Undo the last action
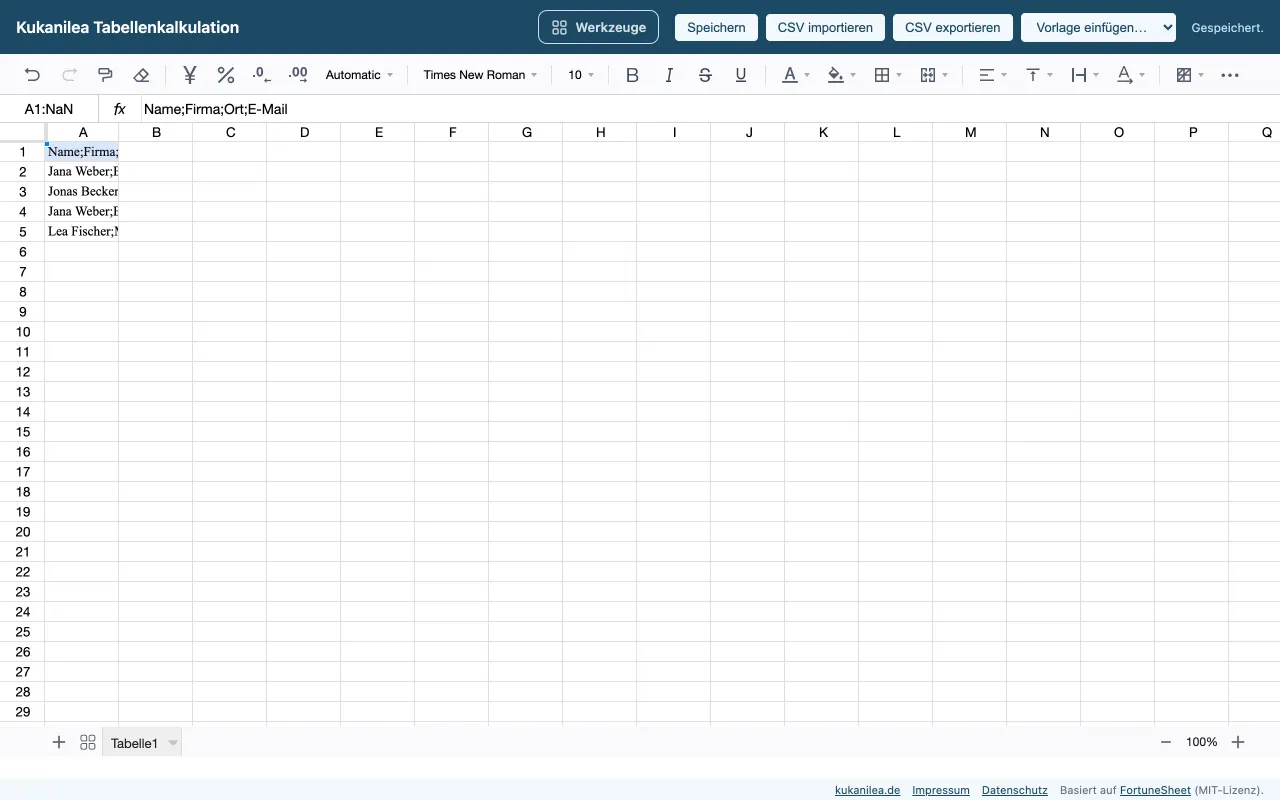The height and width of the screenshot is (800, 1280). coord(33,75)
